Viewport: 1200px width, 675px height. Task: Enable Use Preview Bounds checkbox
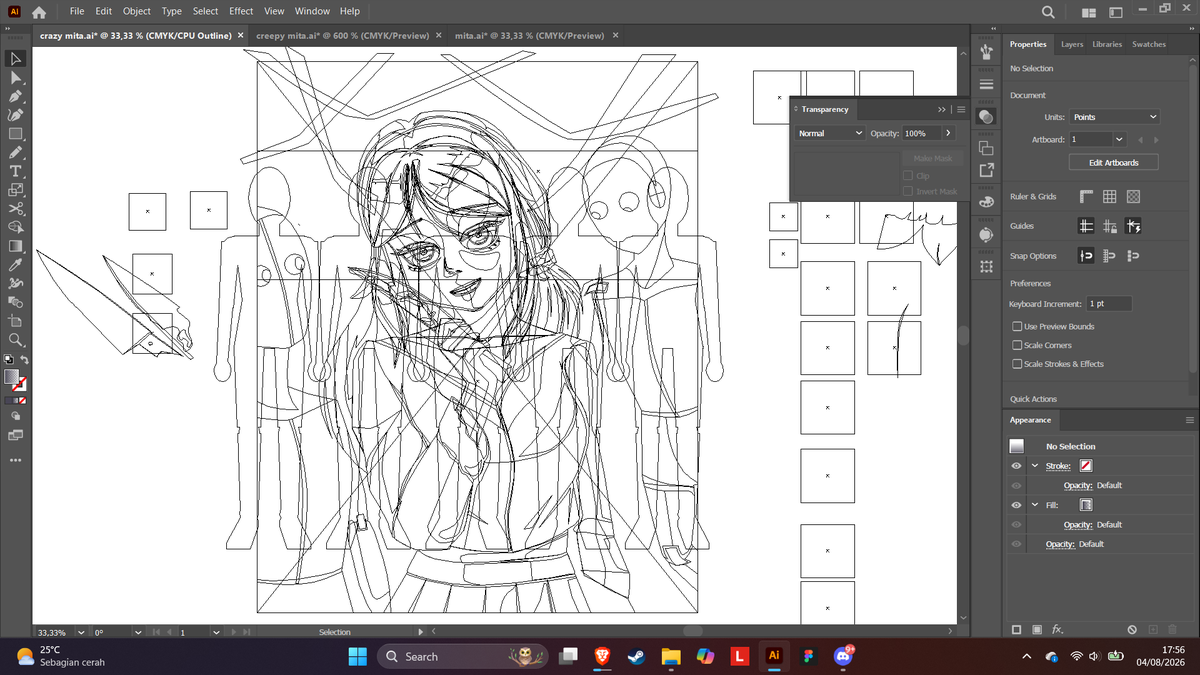point(1017,326)
